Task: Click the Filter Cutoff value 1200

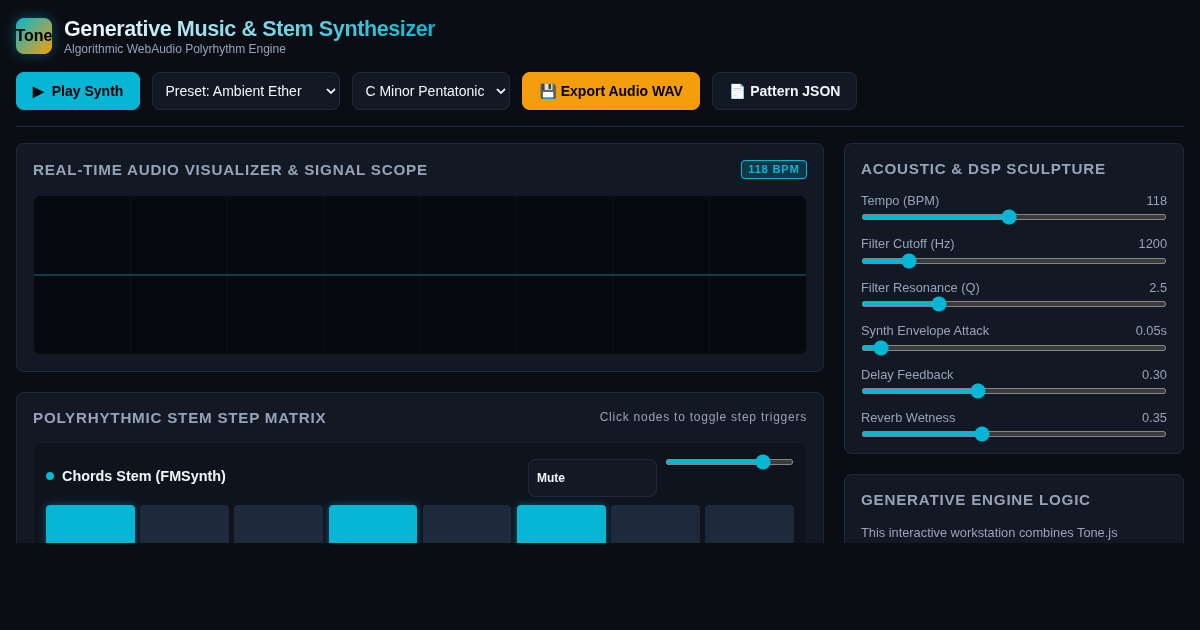Action: 1152,243
